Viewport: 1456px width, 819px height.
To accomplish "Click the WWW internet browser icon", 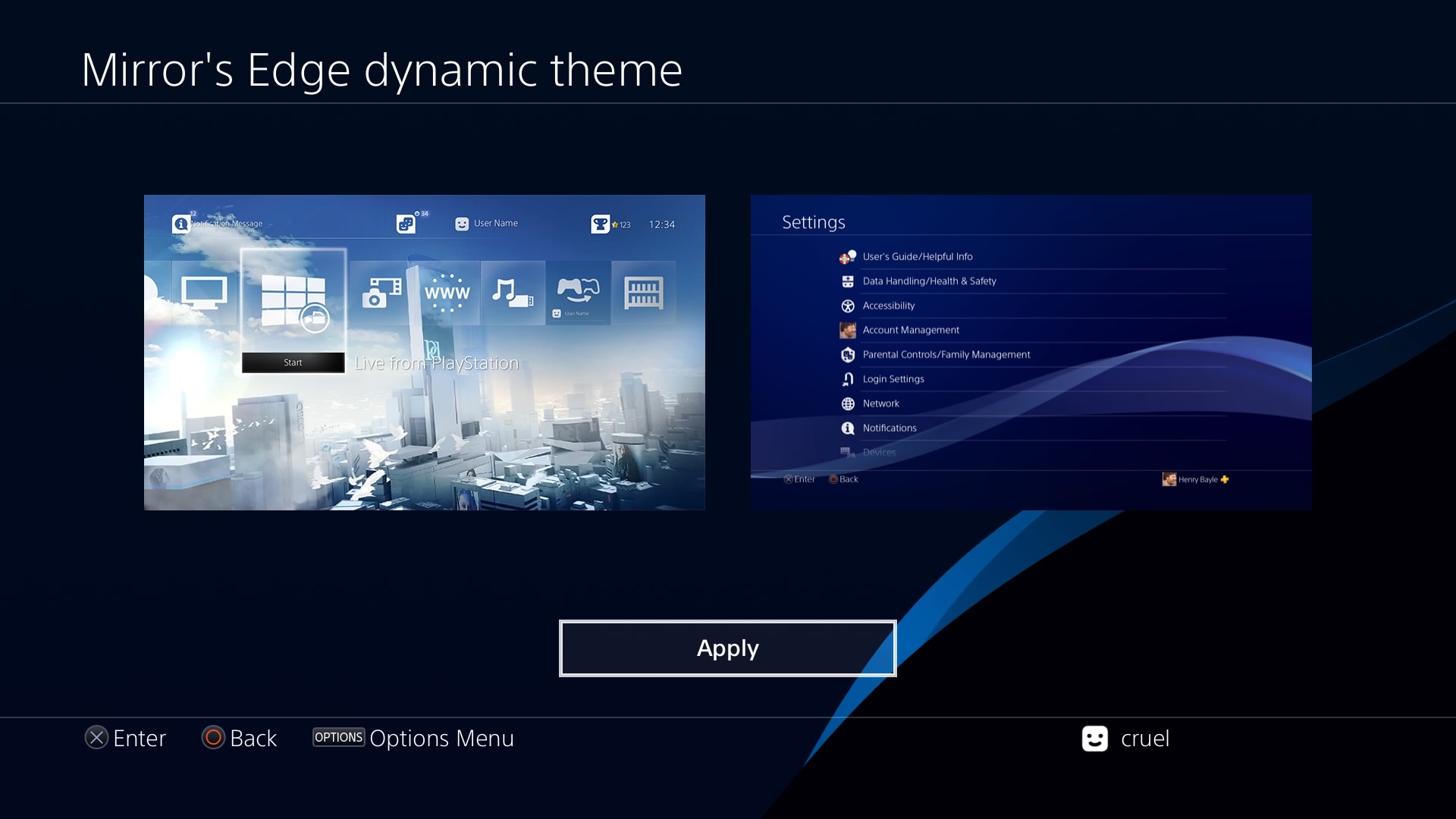I will [x=447, y=293].
